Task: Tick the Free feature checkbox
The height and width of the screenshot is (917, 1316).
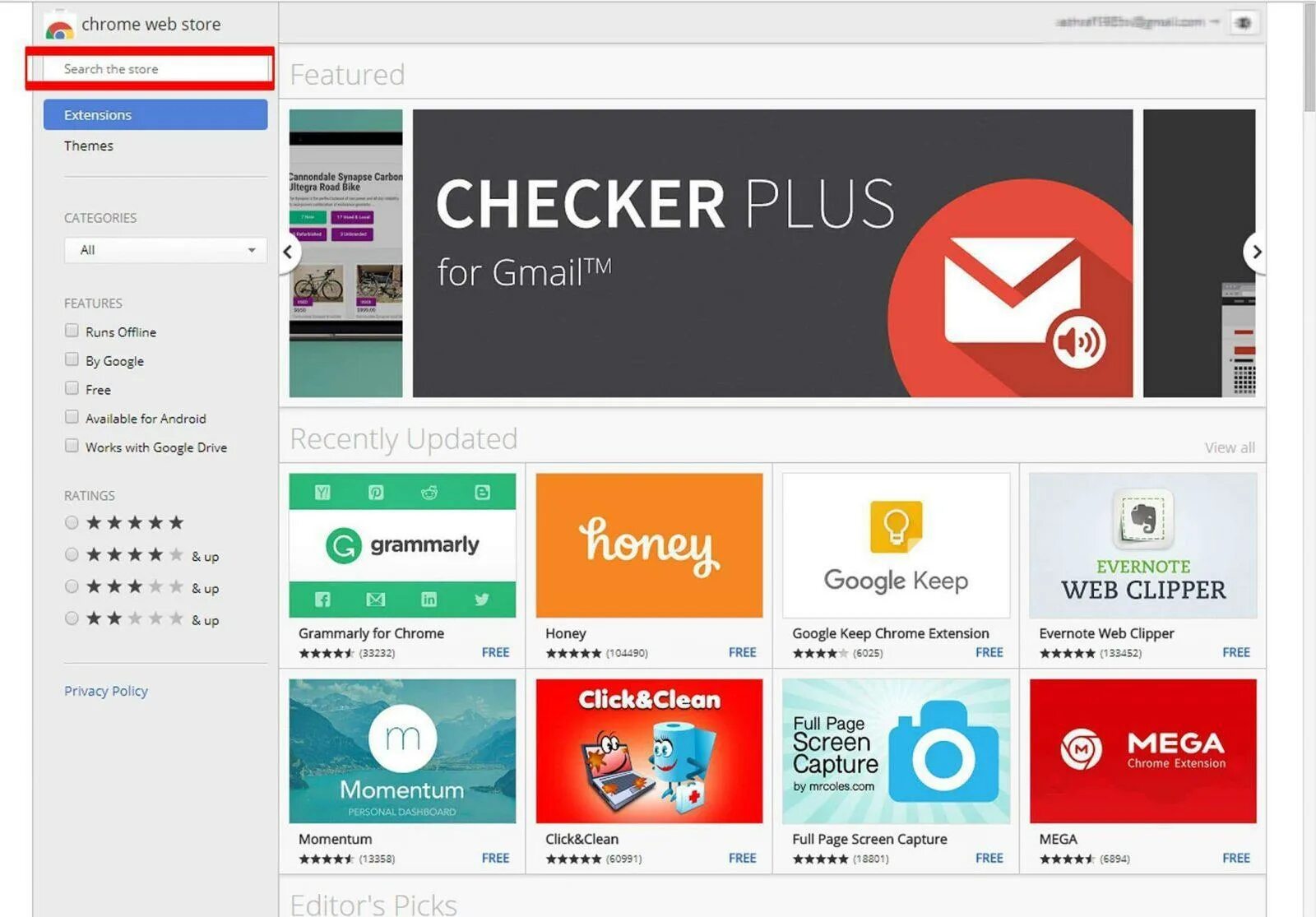Action: point(72,388)
